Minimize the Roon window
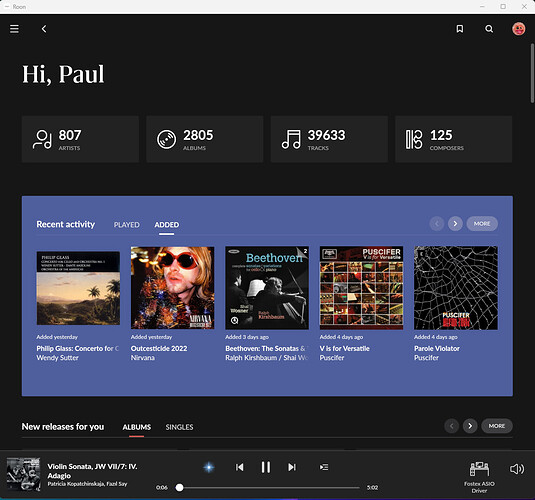535x500 pixels. click(482, 6)
